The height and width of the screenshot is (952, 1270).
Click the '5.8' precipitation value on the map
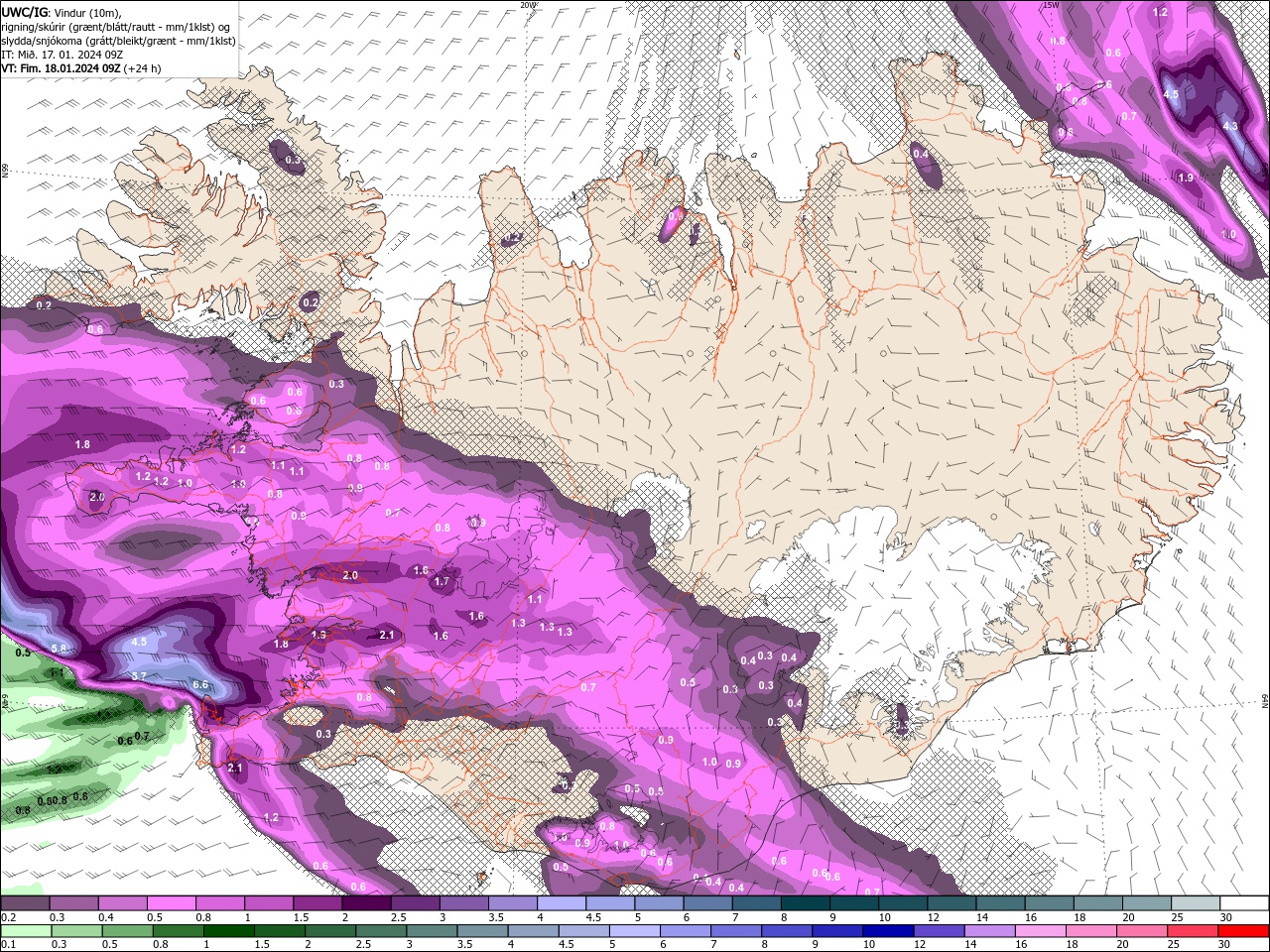59,649
